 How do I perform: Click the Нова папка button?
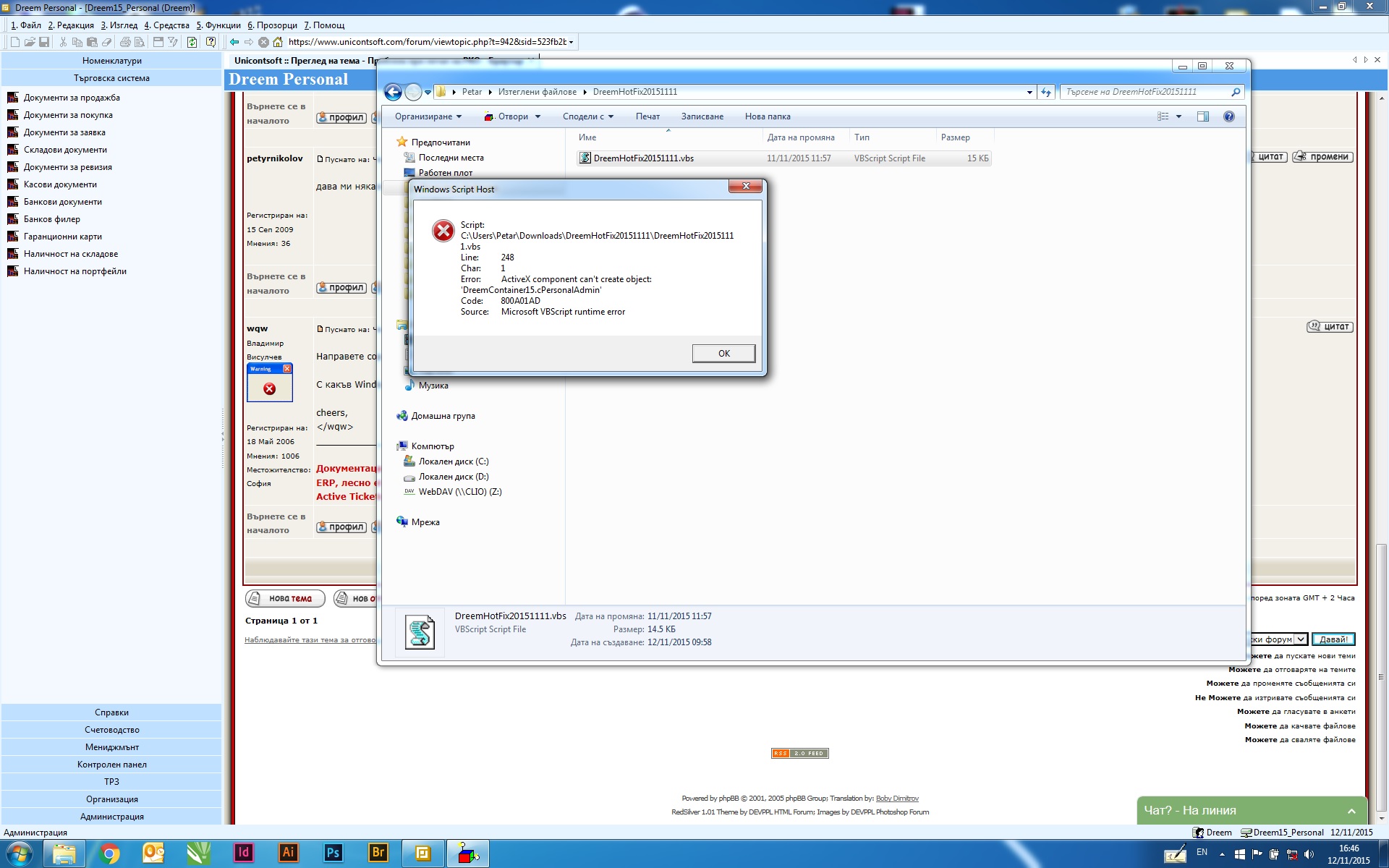click(768, 116)
